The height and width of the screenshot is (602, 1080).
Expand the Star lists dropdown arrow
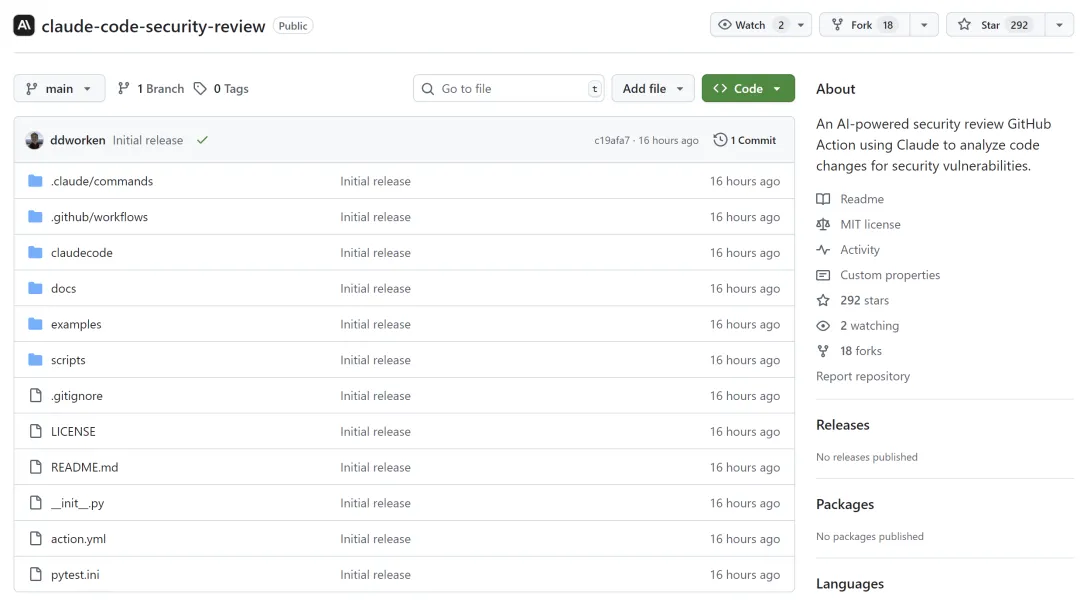pyautogui.click(x=1059, y=25)
